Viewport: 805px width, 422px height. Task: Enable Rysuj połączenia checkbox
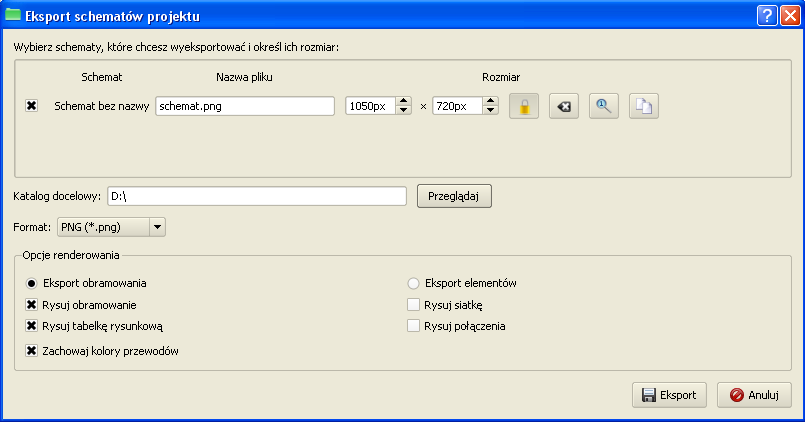pyautogui.click(x=414, y=326)
